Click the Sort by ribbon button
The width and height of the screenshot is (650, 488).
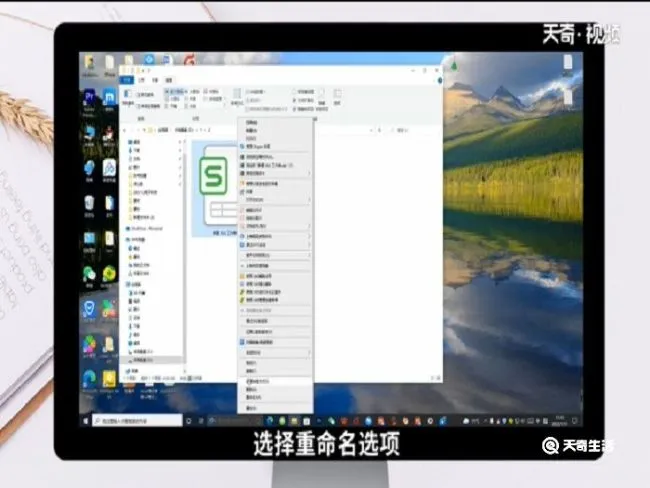point(237,97)
